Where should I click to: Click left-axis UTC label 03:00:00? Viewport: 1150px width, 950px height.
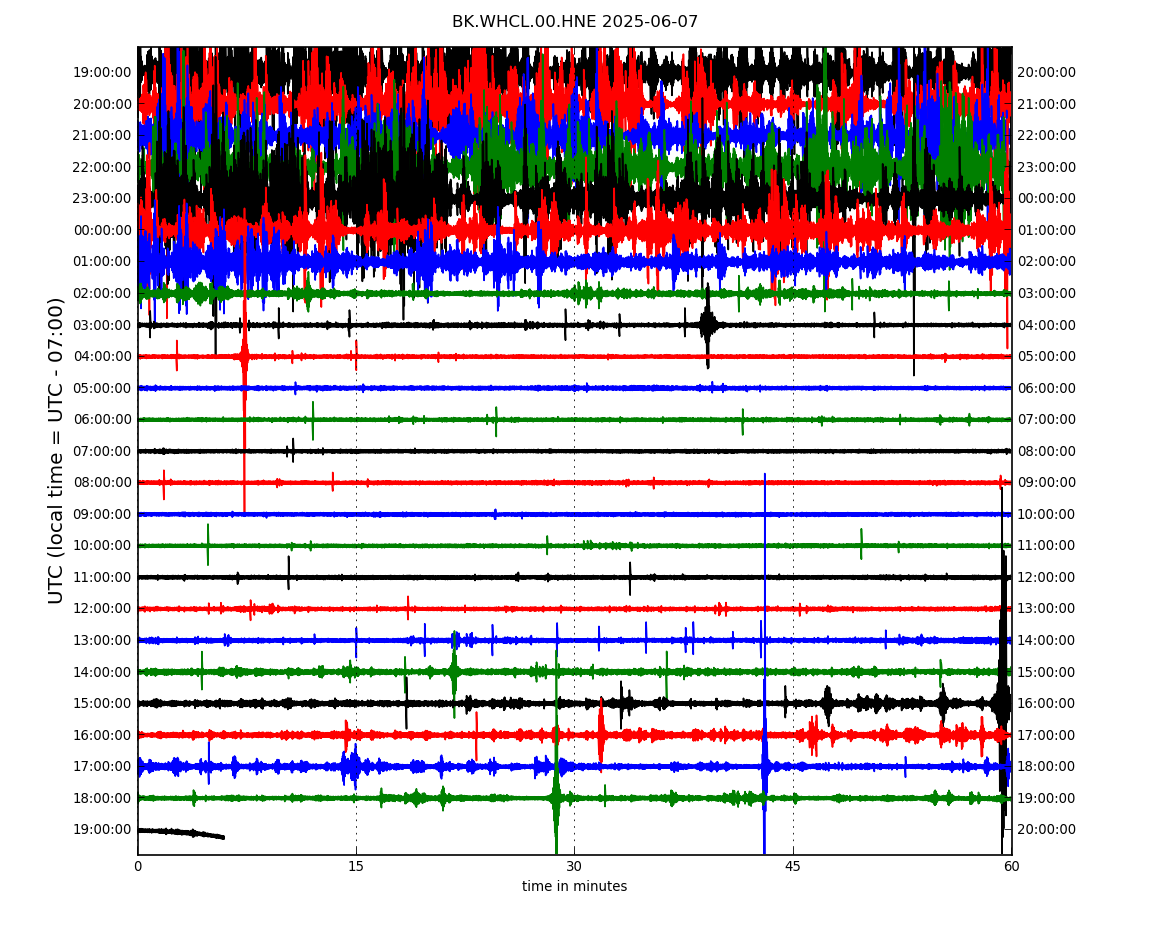point(102,325)
